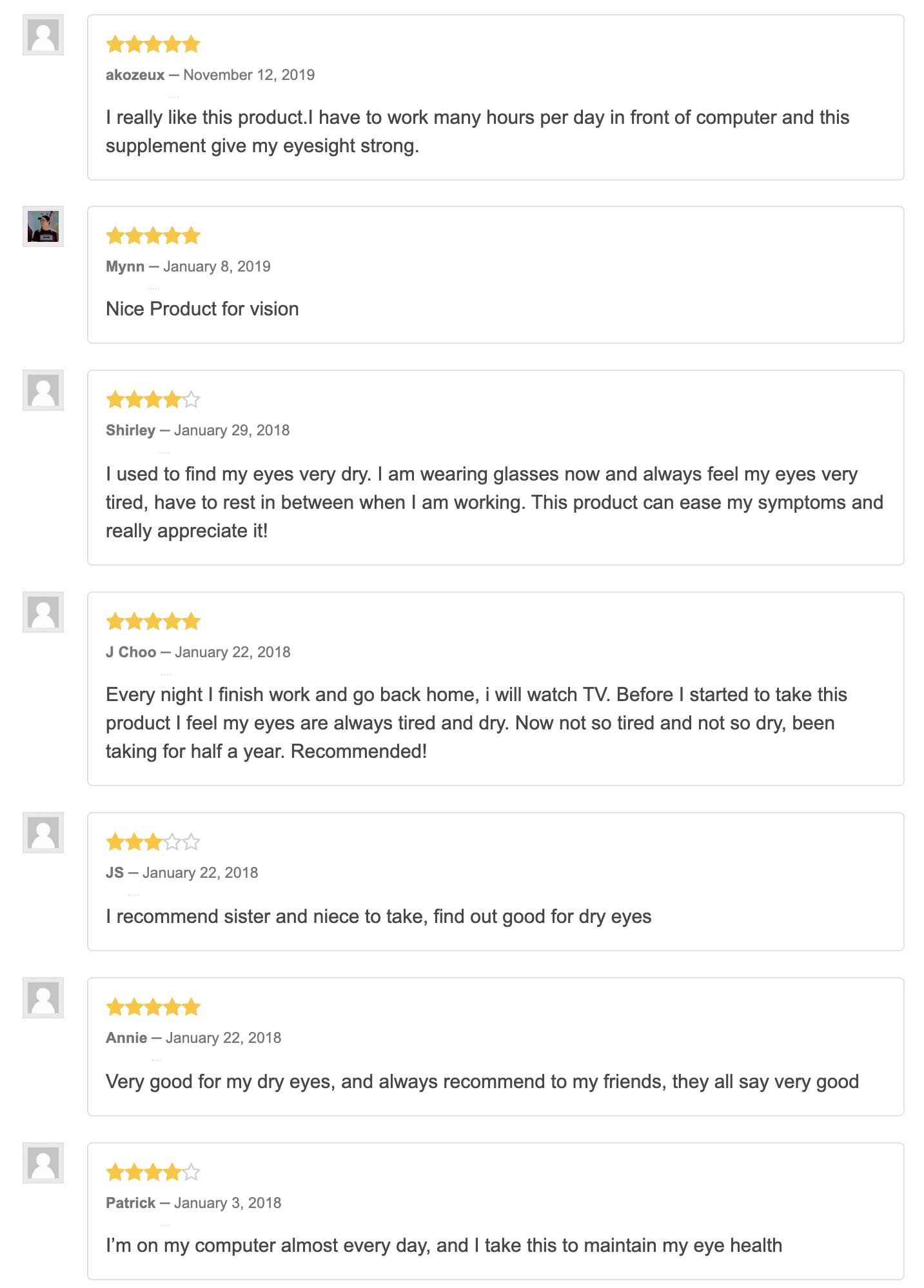
Task: Click the reviewer name akozeux
Action: [135, 75]
